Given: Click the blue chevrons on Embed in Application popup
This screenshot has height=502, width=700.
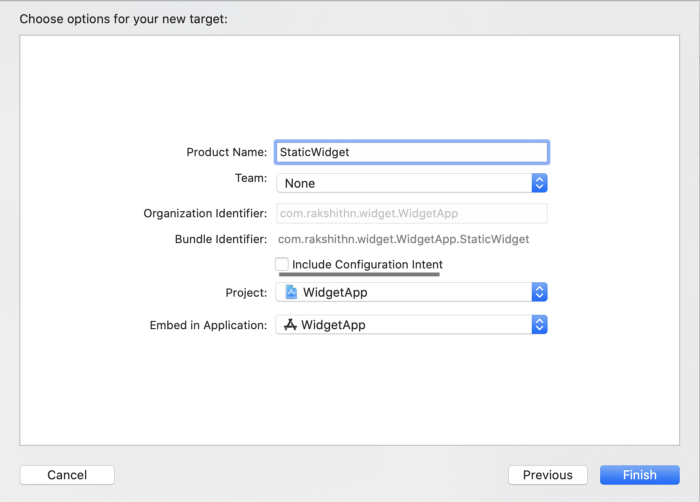Looking at the screenshot, I should click(539, 325).
